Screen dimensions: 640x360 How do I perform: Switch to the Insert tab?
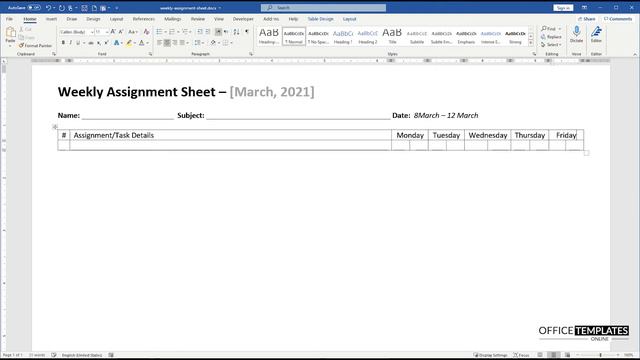pos(51,19)
